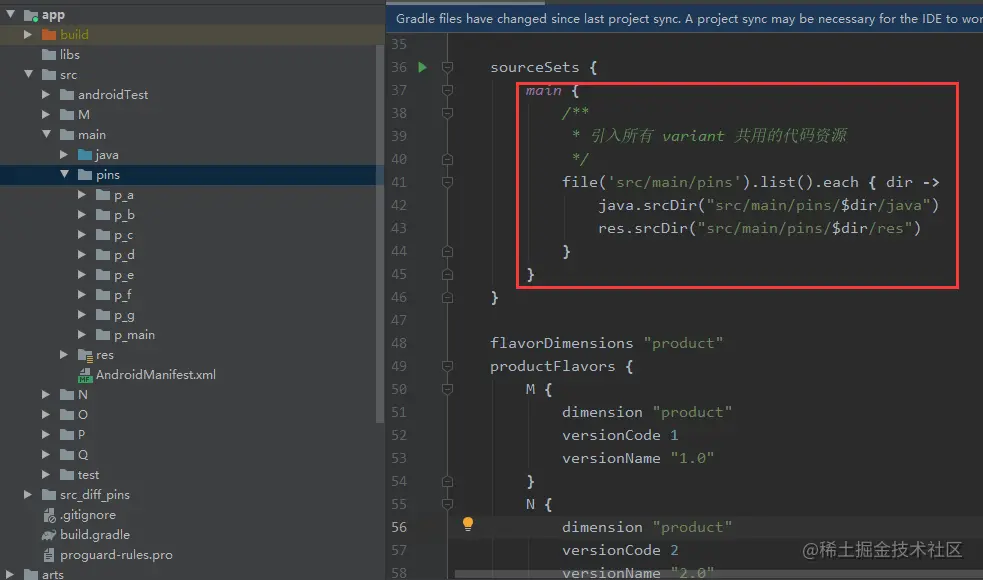Viewport: 983px width, 580px height.
Task: Expand the p_a folder node
Action: [x=81, y=195]
